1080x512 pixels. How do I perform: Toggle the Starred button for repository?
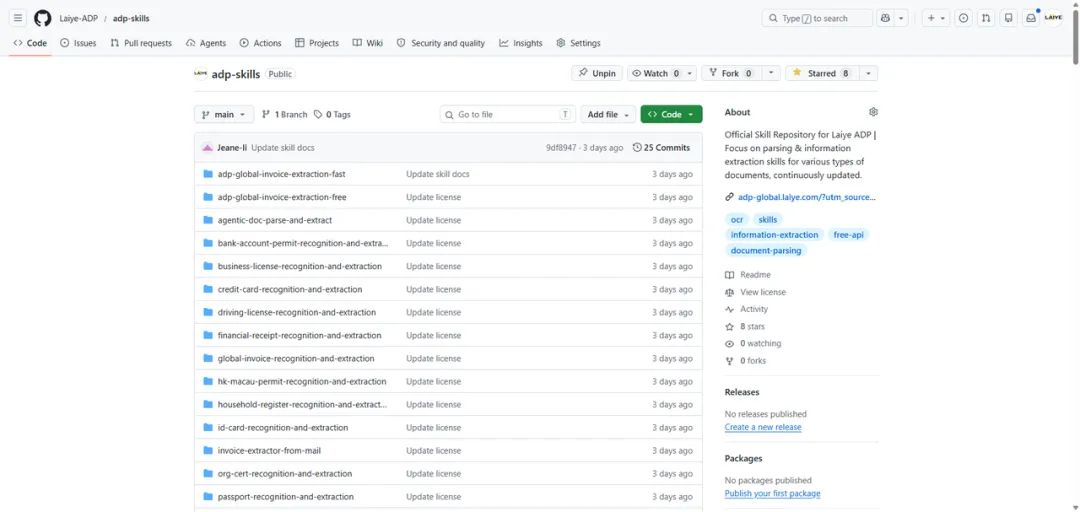pos(822,73)
